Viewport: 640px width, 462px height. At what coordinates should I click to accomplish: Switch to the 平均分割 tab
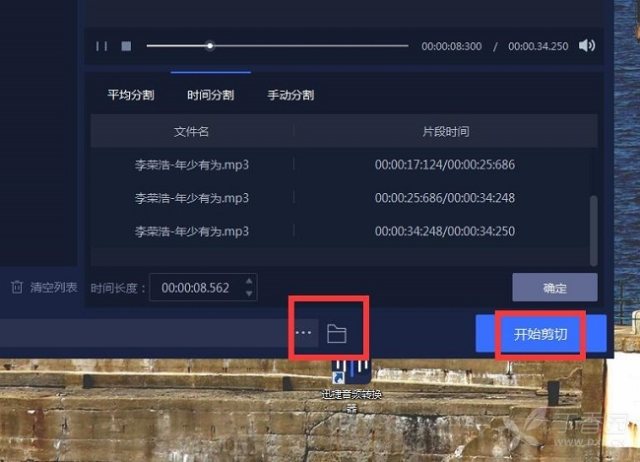131,96
